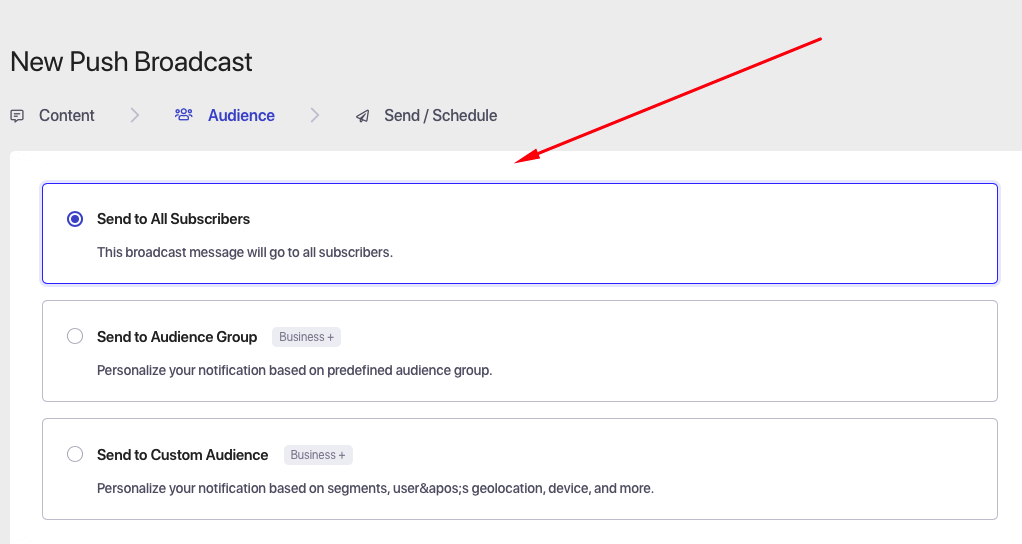Click the Business + badge beside Audience Group
Screen dimensions: 1022x544
[x=306, y=337]
